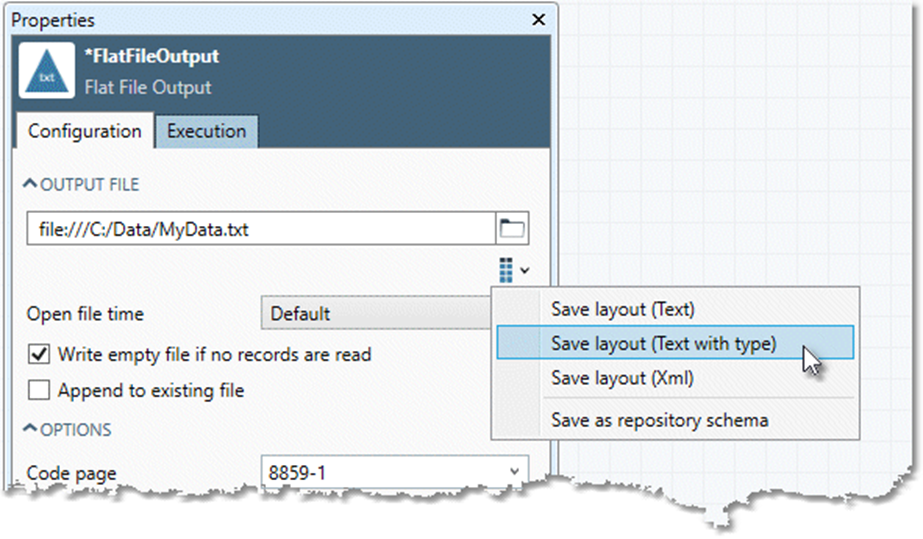Choose Save layout (Xml) option
The image size is (923, 539).
[x=622, y=378]
